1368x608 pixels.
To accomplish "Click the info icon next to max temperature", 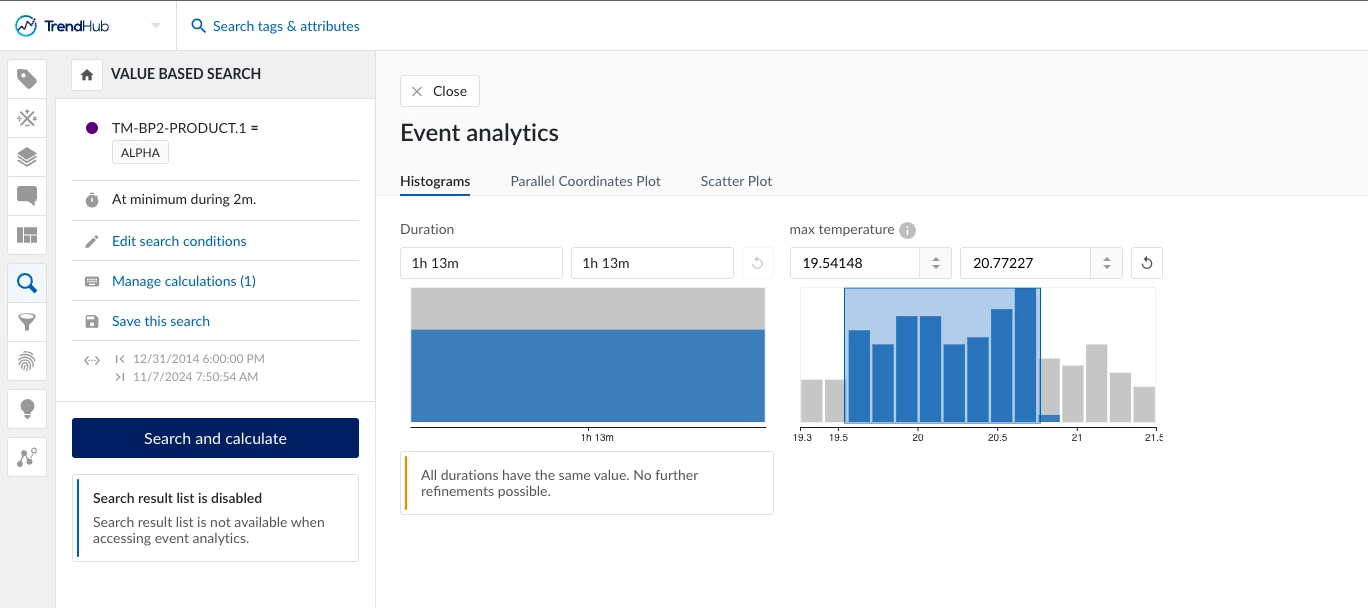I will click(x=907, y=230).
